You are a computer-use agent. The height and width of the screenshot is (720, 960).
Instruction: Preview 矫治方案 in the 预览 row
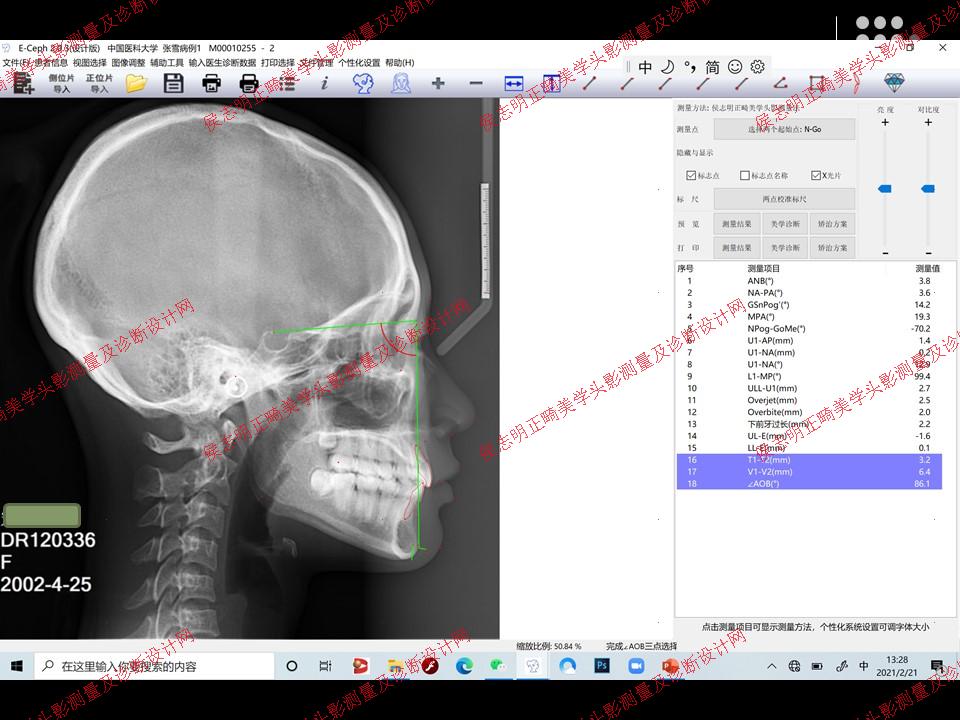pos(833,224)
